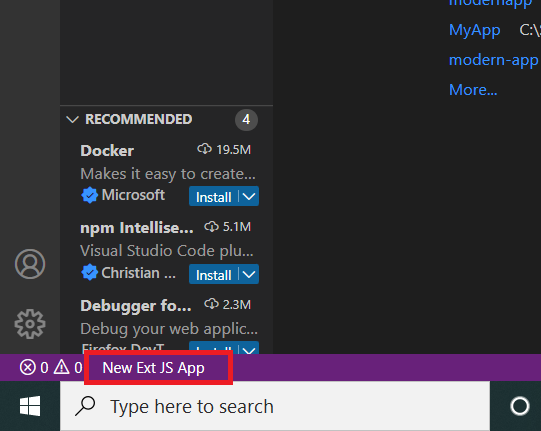The width and height of the screenshot is (541, 431).
Task: Open the npm Intellisense Install dropdown arrow
Action: (x=249, y=274)
